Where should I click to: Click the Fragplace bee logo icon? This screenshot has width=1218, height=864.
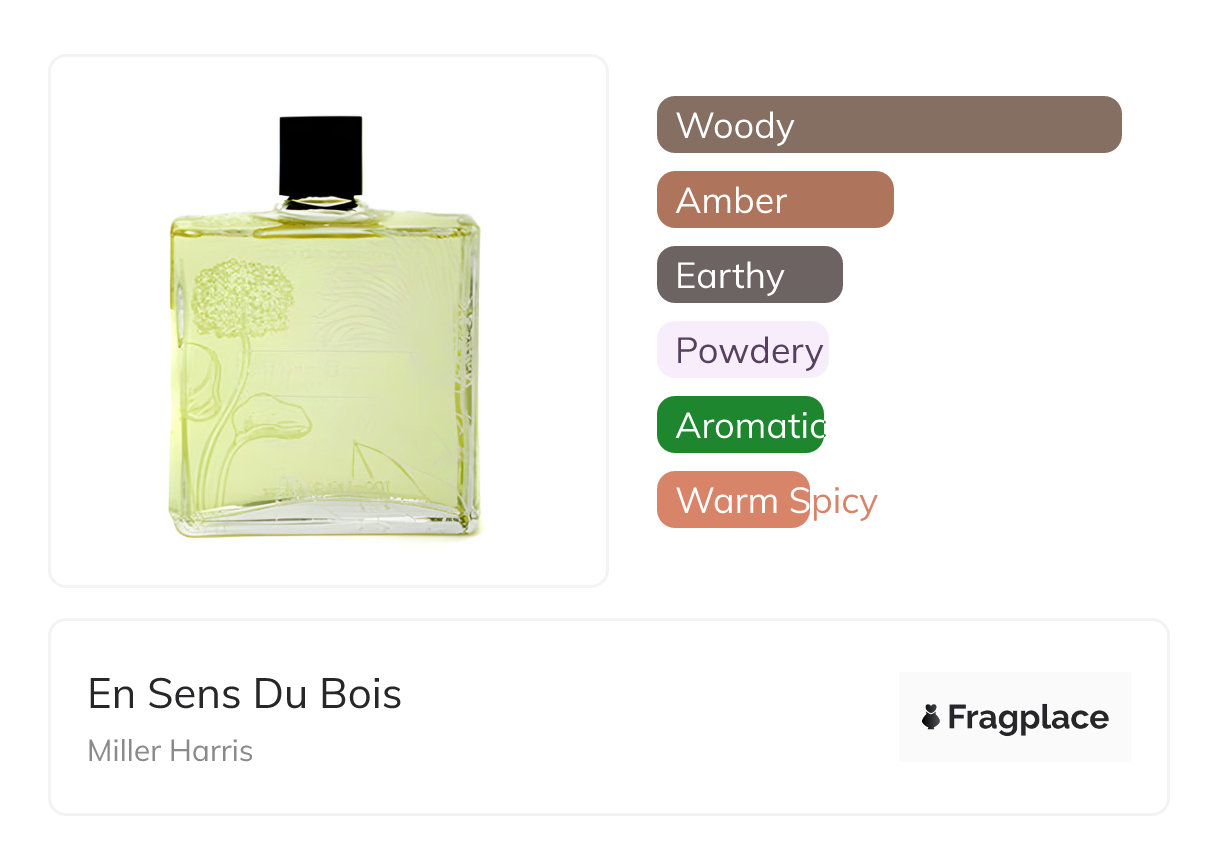931,717
